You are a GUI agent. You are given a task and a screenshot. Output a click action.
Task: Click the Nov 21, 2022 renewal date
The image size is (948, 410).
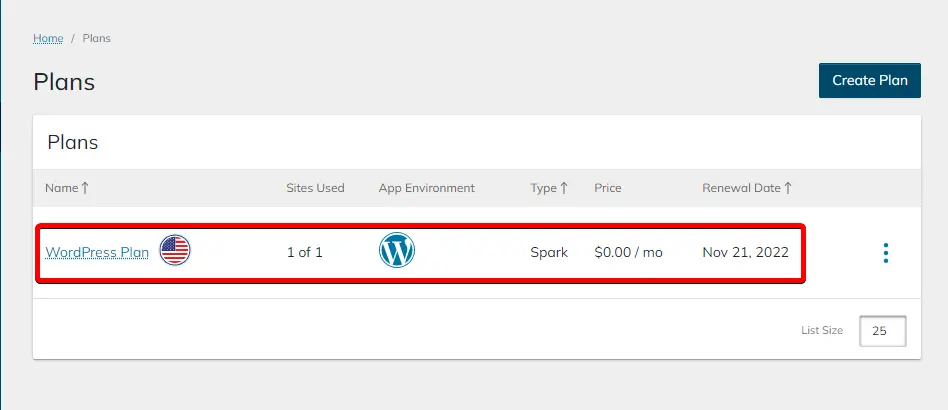point(745,252)
